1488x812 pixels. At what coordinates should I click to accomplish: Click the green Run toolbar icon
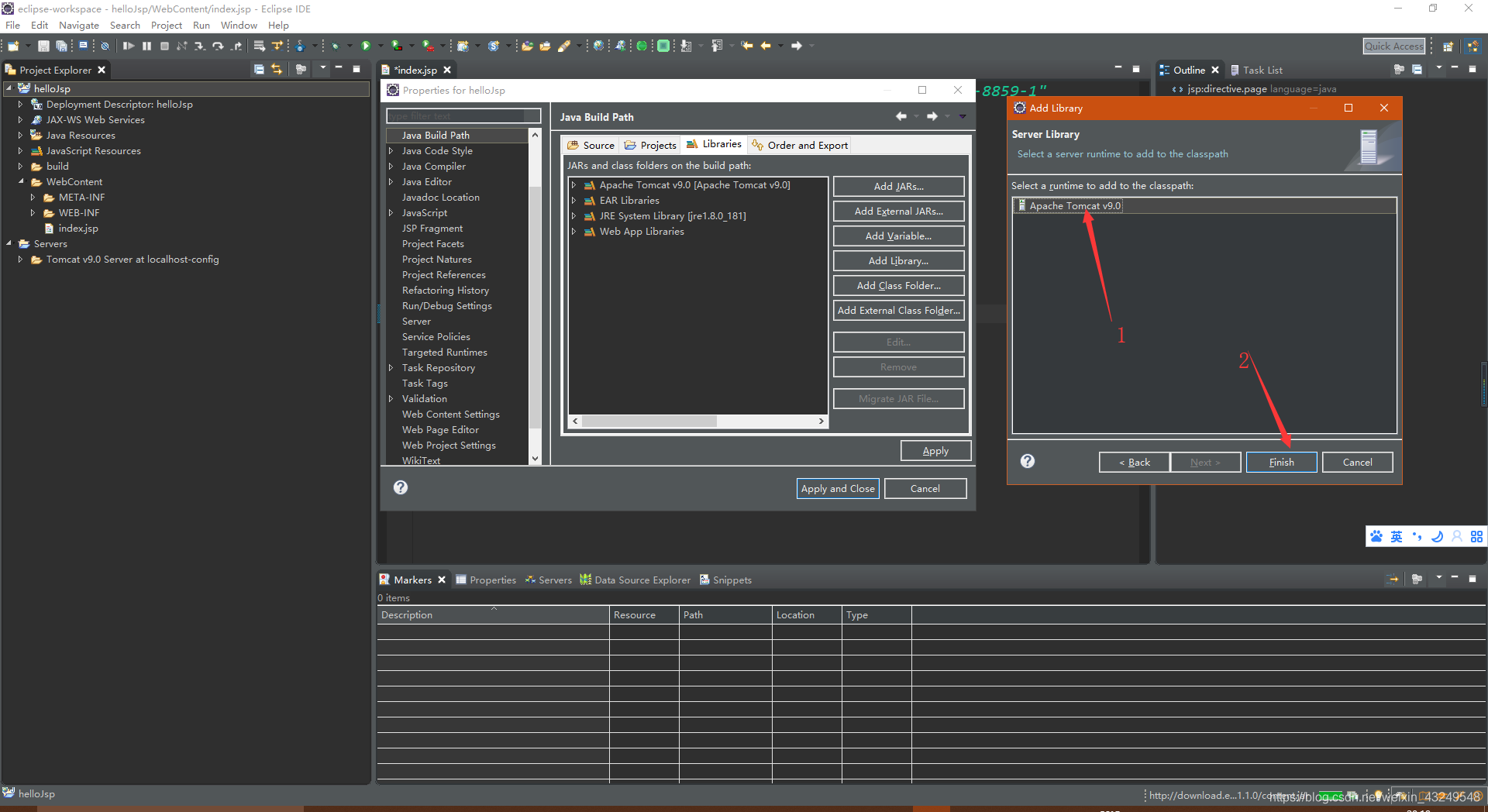click(x=366, y=46)
